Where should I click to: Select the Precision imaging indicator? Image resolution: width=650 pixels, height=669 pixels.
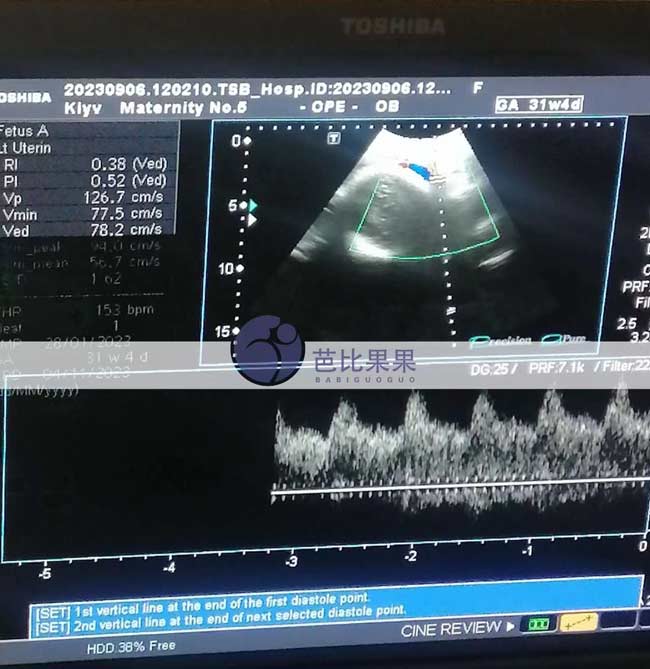click(x=501, y=340)
